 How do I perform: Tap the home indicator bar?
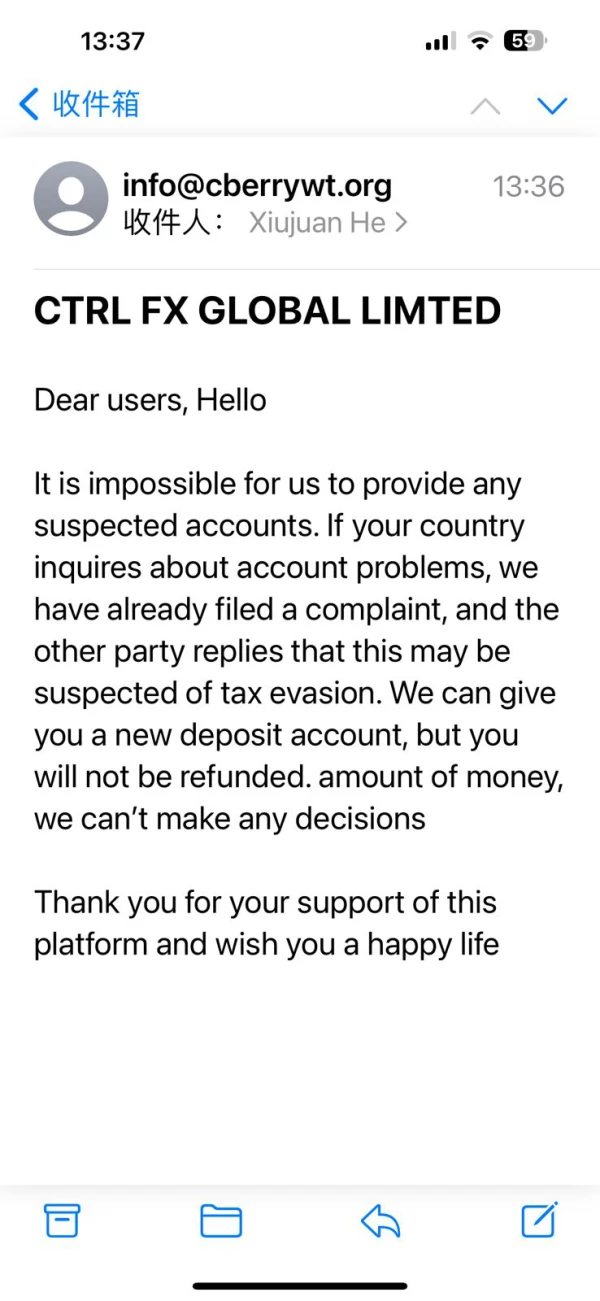coord(300,1285)
